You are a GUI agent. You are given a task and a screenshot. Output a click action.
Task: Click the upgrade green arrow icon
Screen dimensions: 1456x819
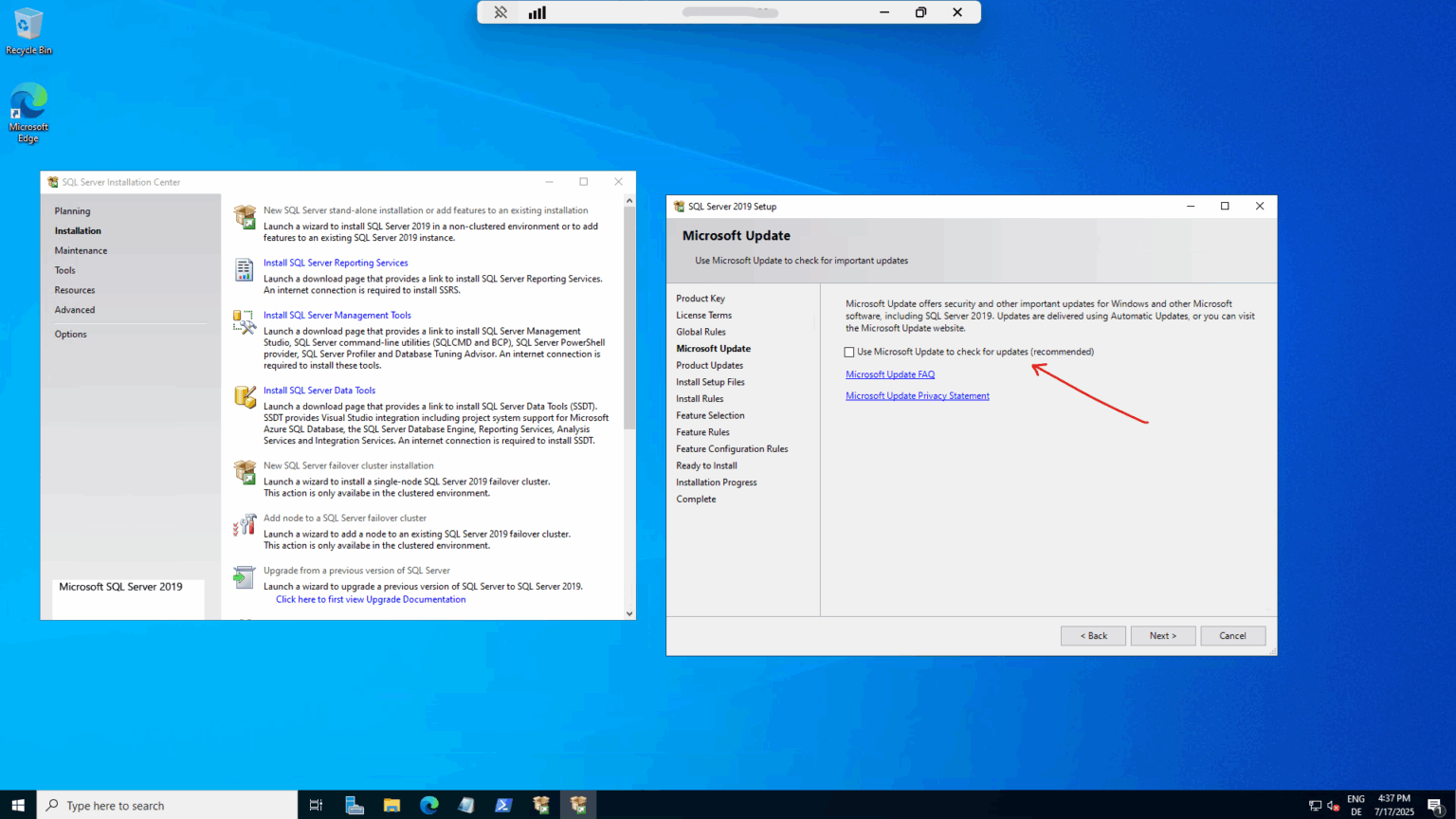245,577
